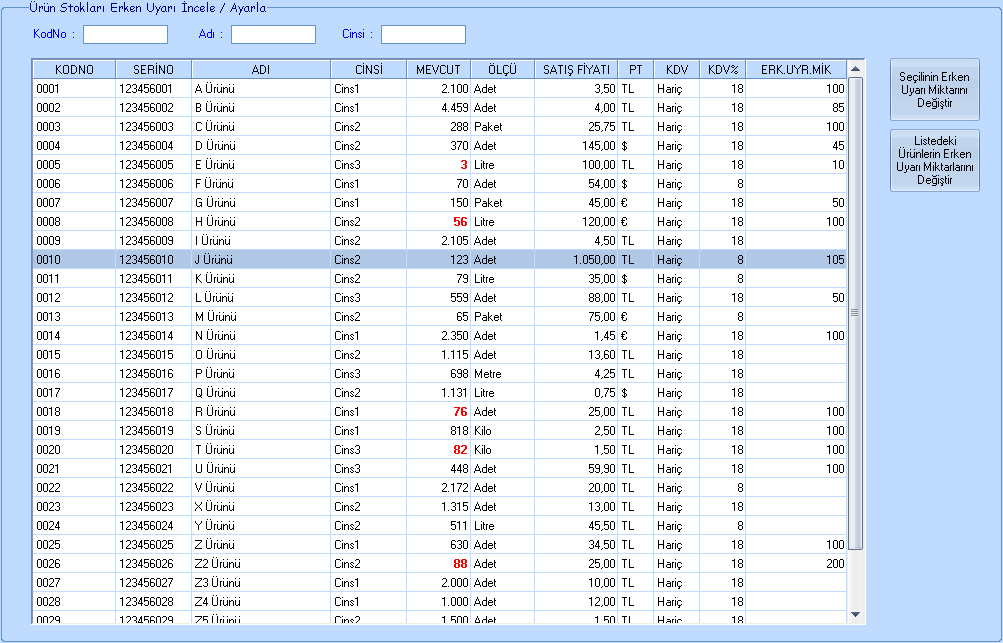Image resolution: width=1003 pixels, height=643 pixels.
Task: Click the ÖLÇÜ column header
Action: [x=502, y=70]
